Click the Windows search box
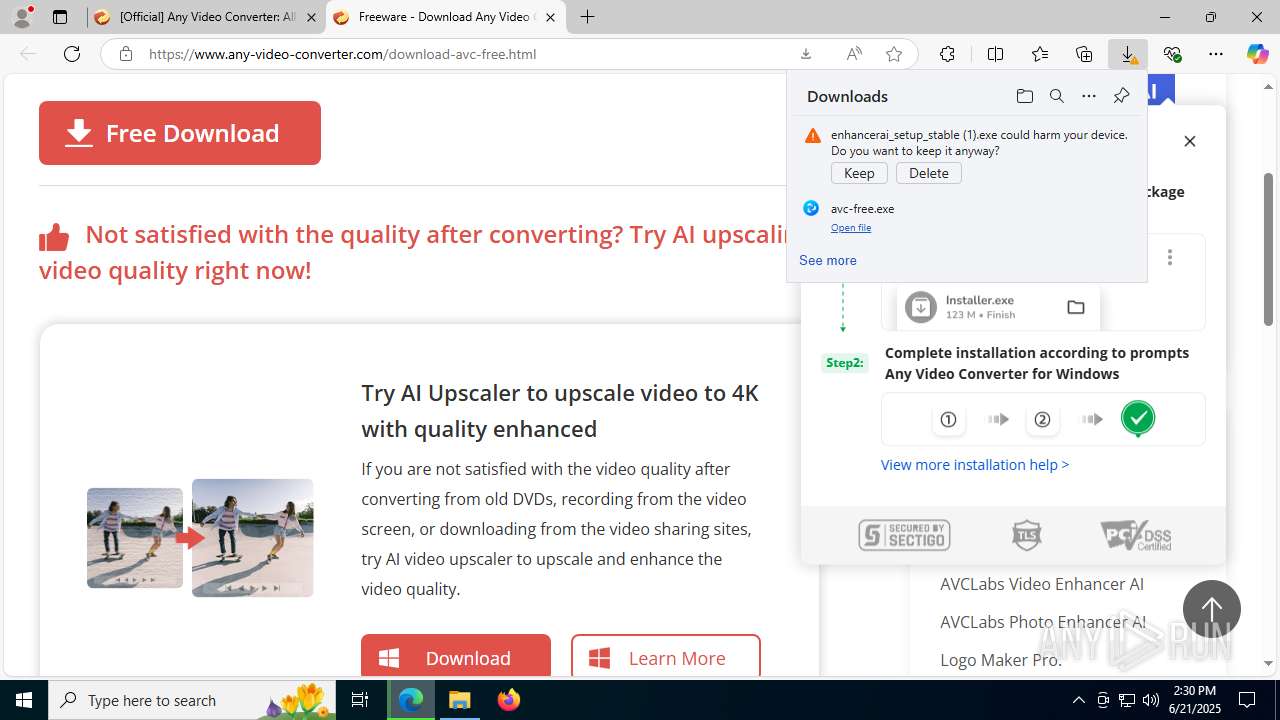 [192, 700]
